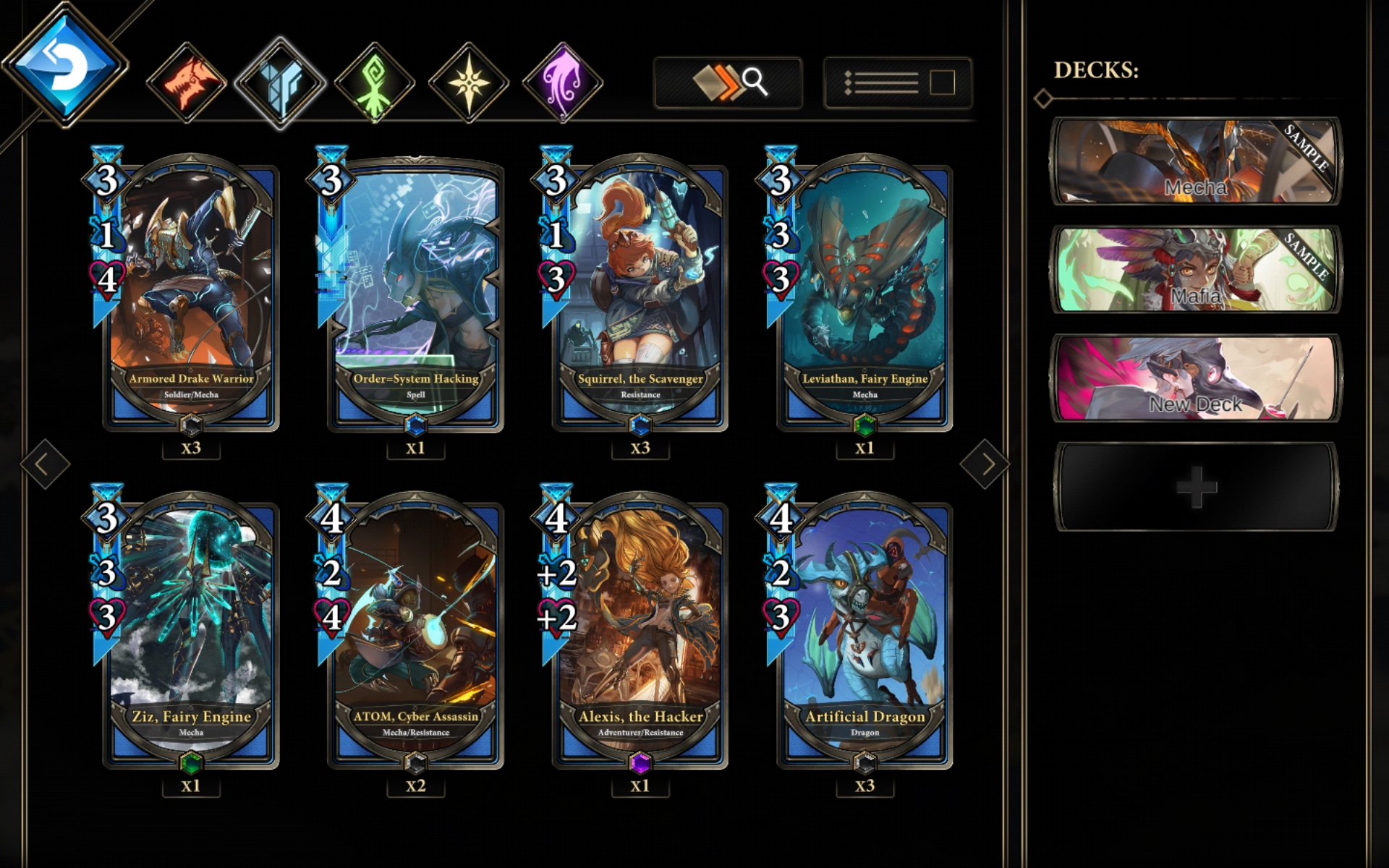
Task: Click the plus icon to add deck
Action: click(x=1197, y=487)
